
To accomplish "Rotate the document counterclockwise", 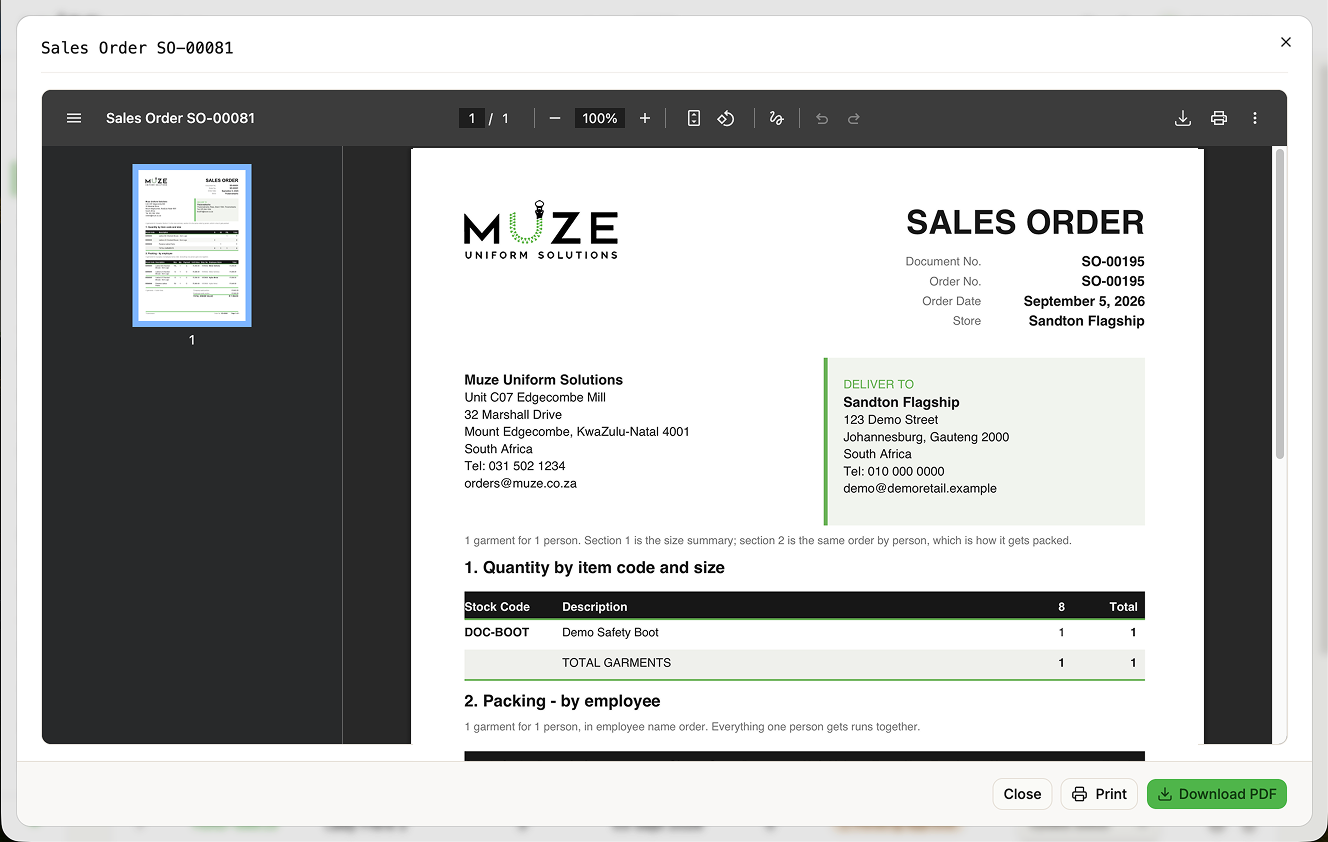I will point(726,118).
